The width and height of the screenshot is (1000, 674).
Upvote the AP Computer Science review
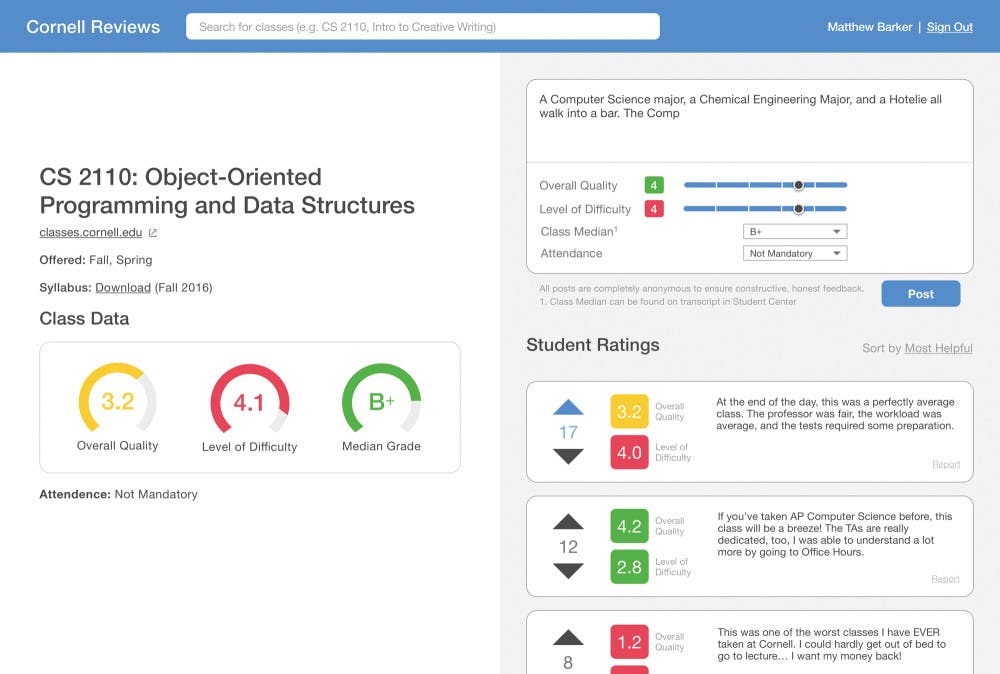[x=568, y=522]
